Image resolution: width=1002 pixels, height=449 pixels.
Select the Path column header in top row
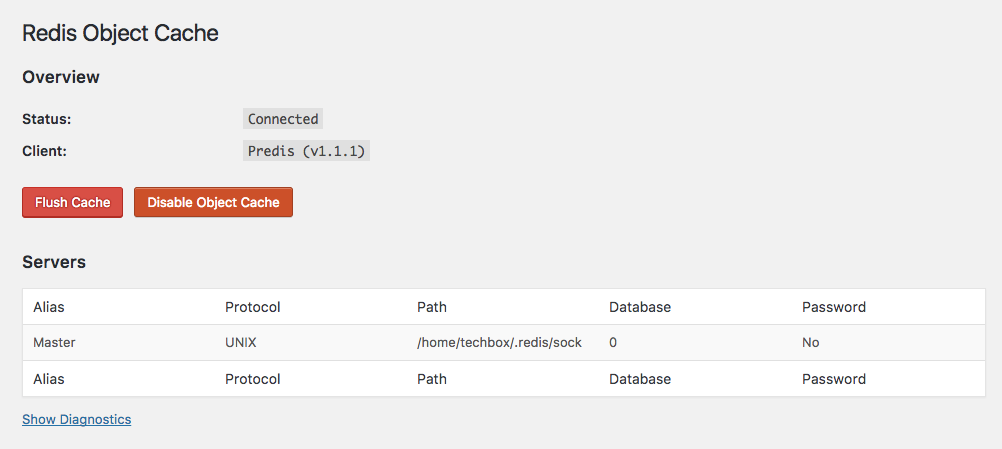pos(432,306)
